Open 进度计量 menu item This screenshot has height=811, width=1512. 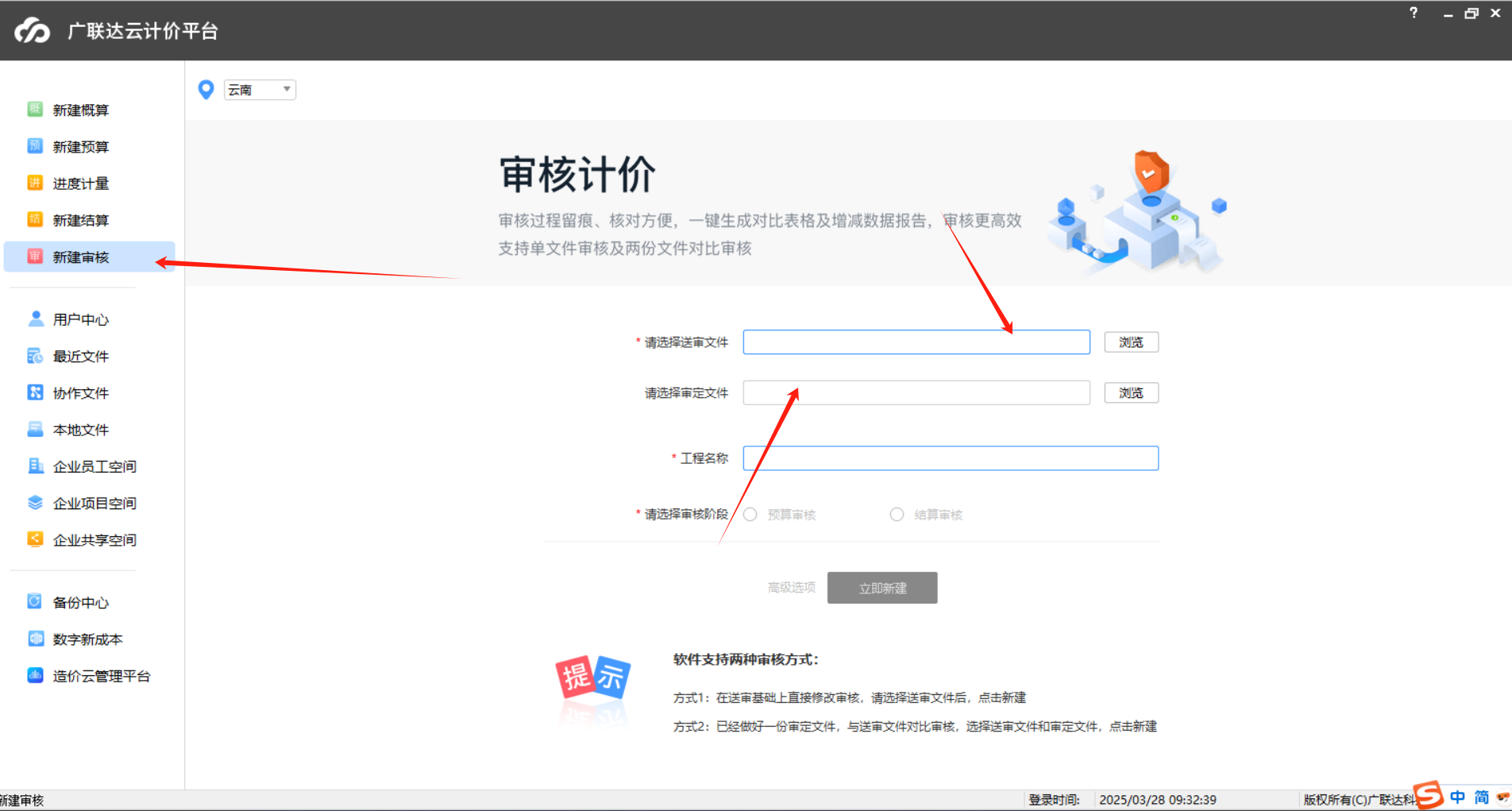81,183
